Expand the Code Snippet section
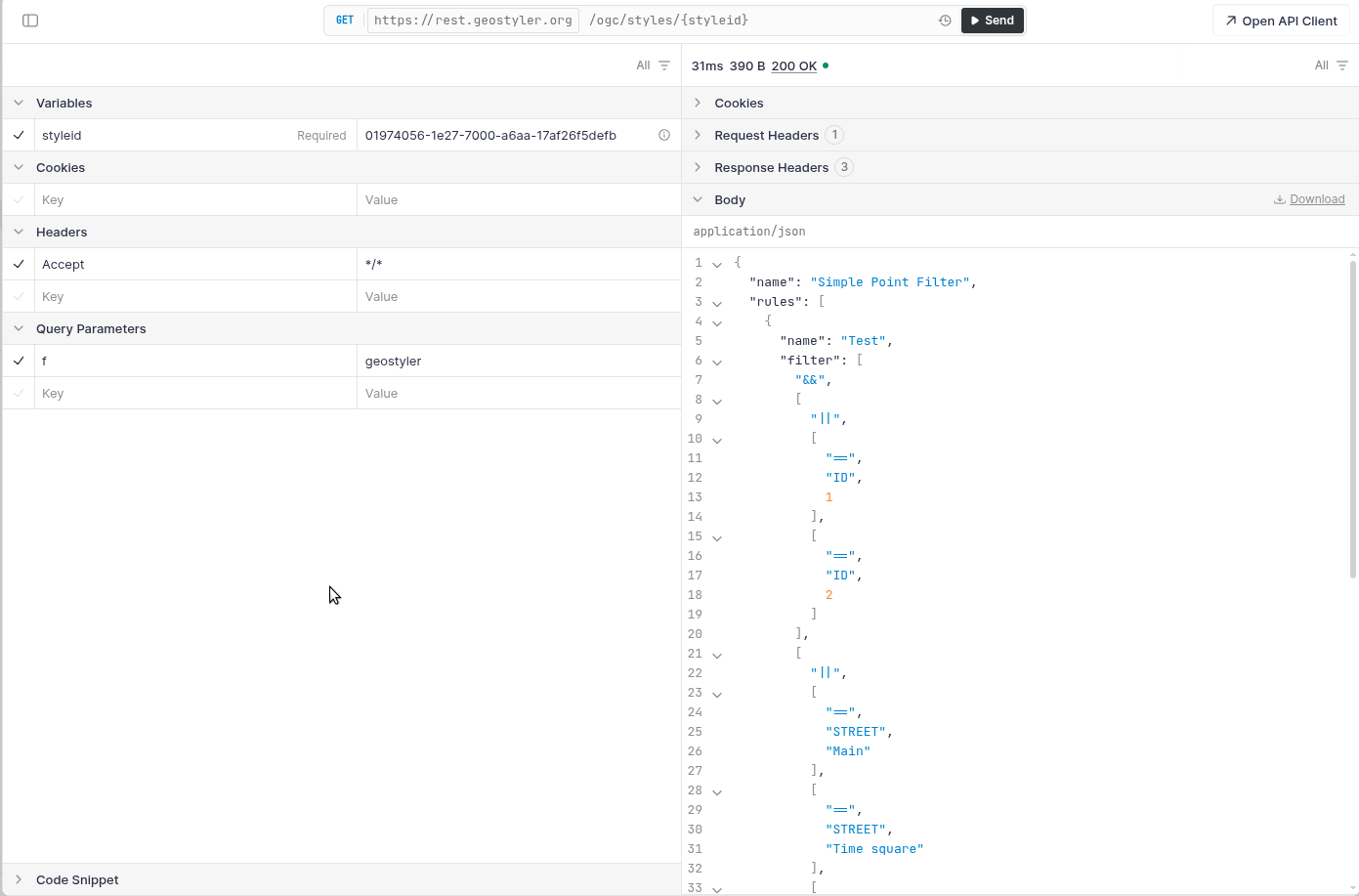The image size is (1359, 896). (x=19, y=879)
